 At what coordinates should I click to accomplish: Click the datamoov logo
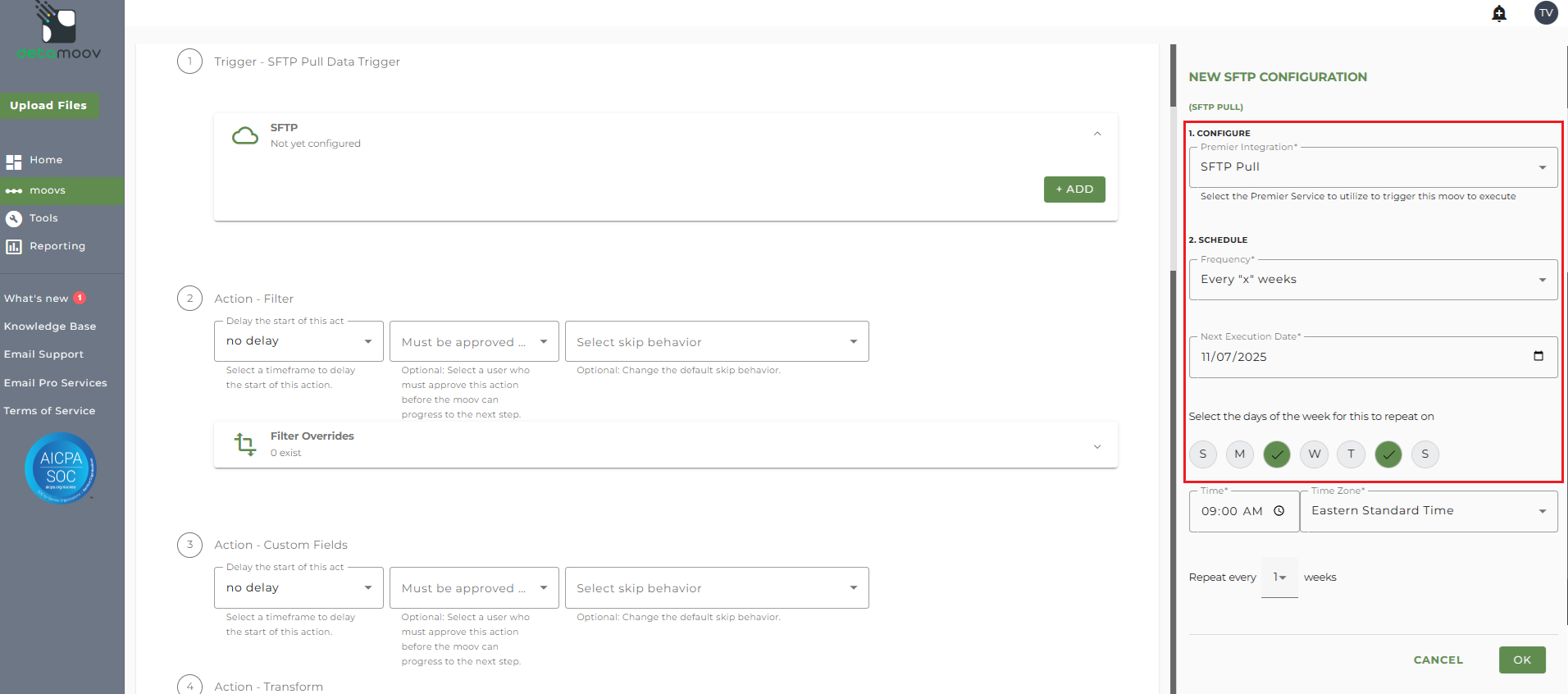tap(59, 33)
